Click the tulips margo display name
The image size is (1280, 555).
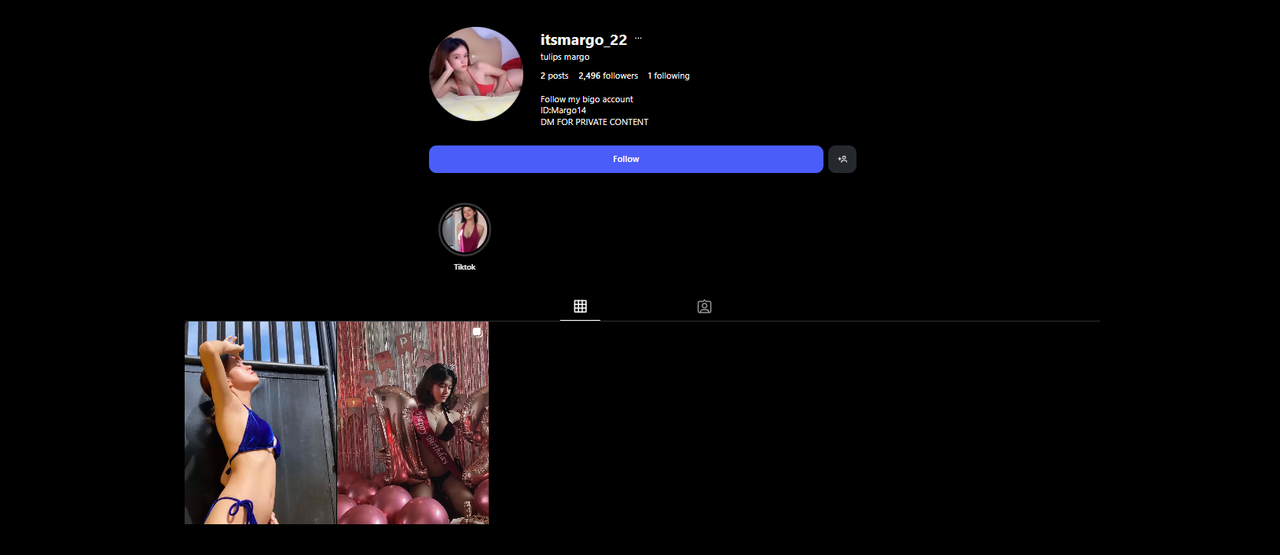tap(565, 57)
